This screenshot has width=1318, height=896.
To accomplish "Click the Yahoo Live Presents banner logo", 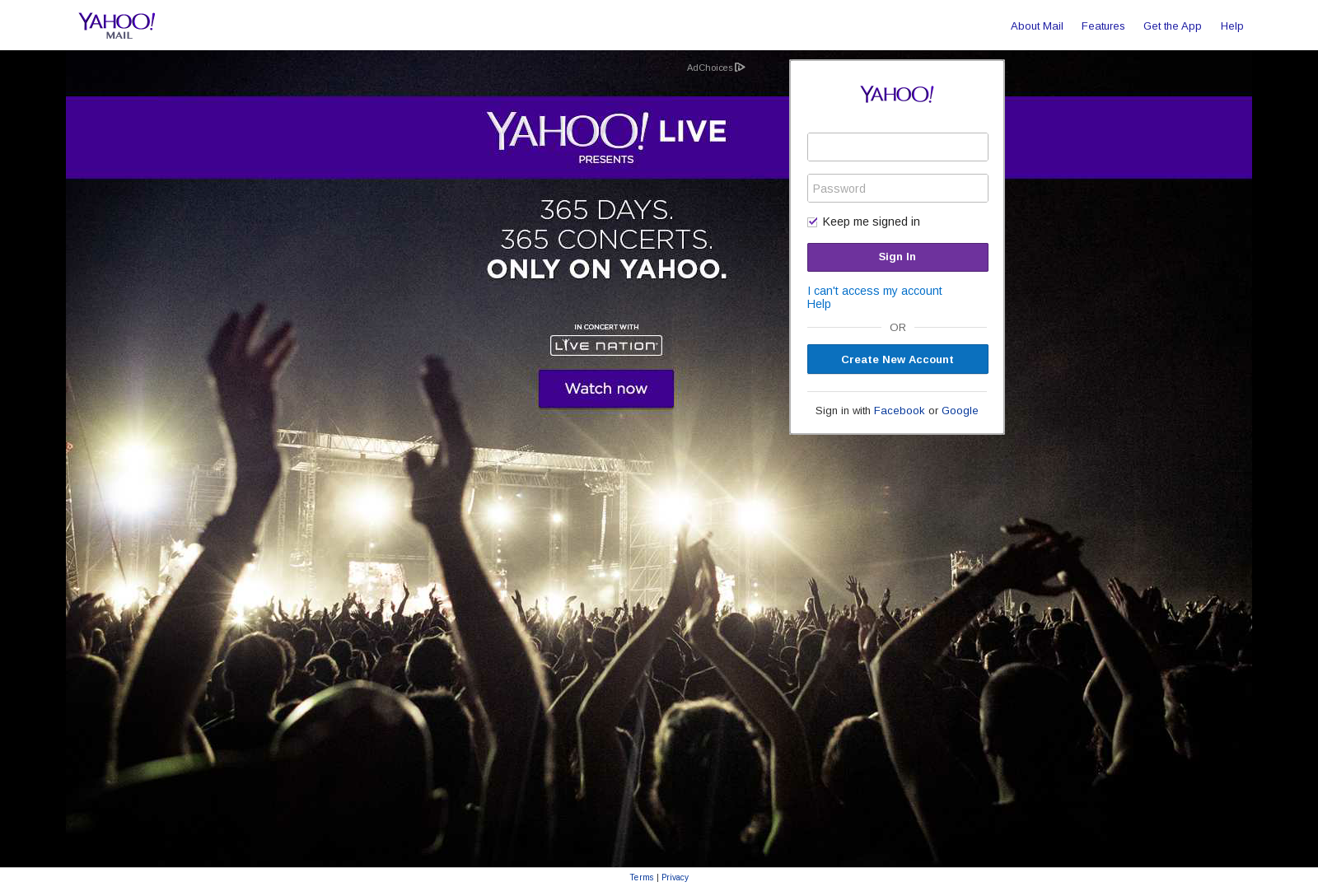I will coord(606,138).
